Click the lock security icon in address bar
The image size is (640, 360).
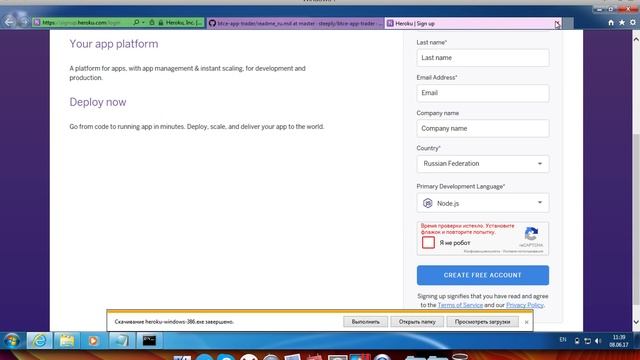160,23
